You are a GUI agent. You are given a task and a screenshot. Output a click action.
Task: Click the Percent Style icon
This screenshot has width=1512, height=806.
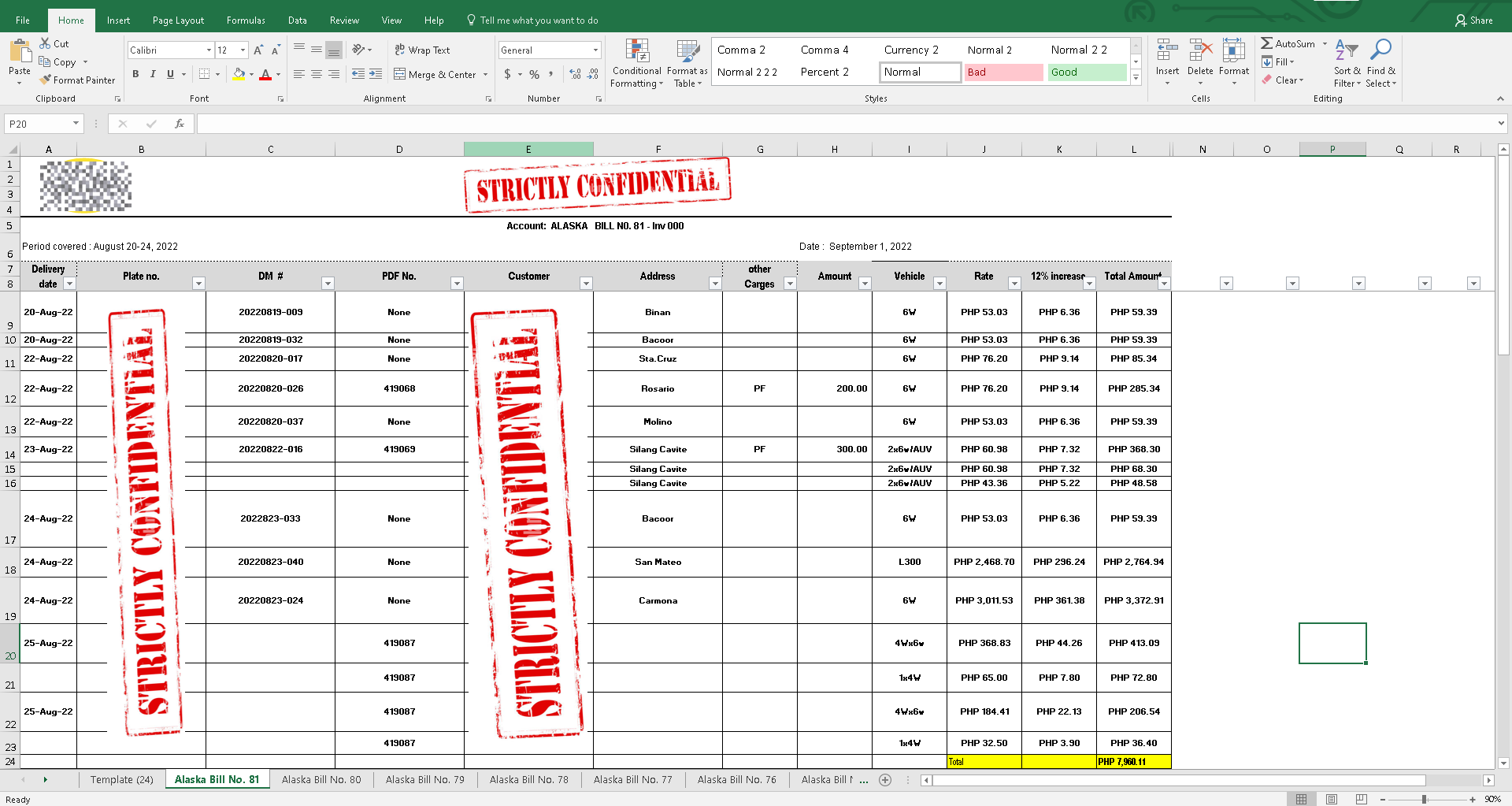[535, 74]
